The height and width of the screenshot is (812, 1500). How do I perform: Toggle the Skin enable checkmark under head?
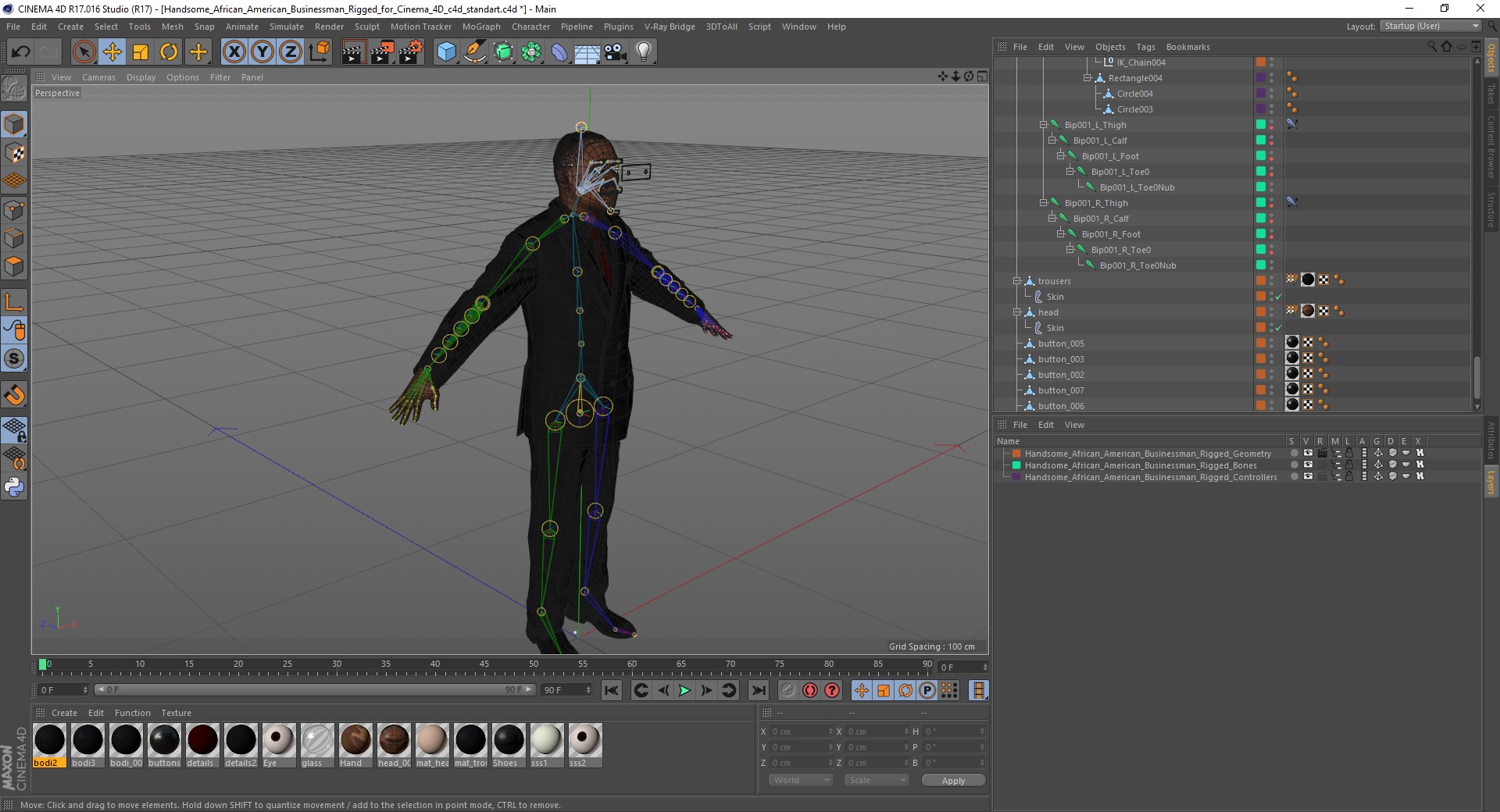tap(1279, 328)
